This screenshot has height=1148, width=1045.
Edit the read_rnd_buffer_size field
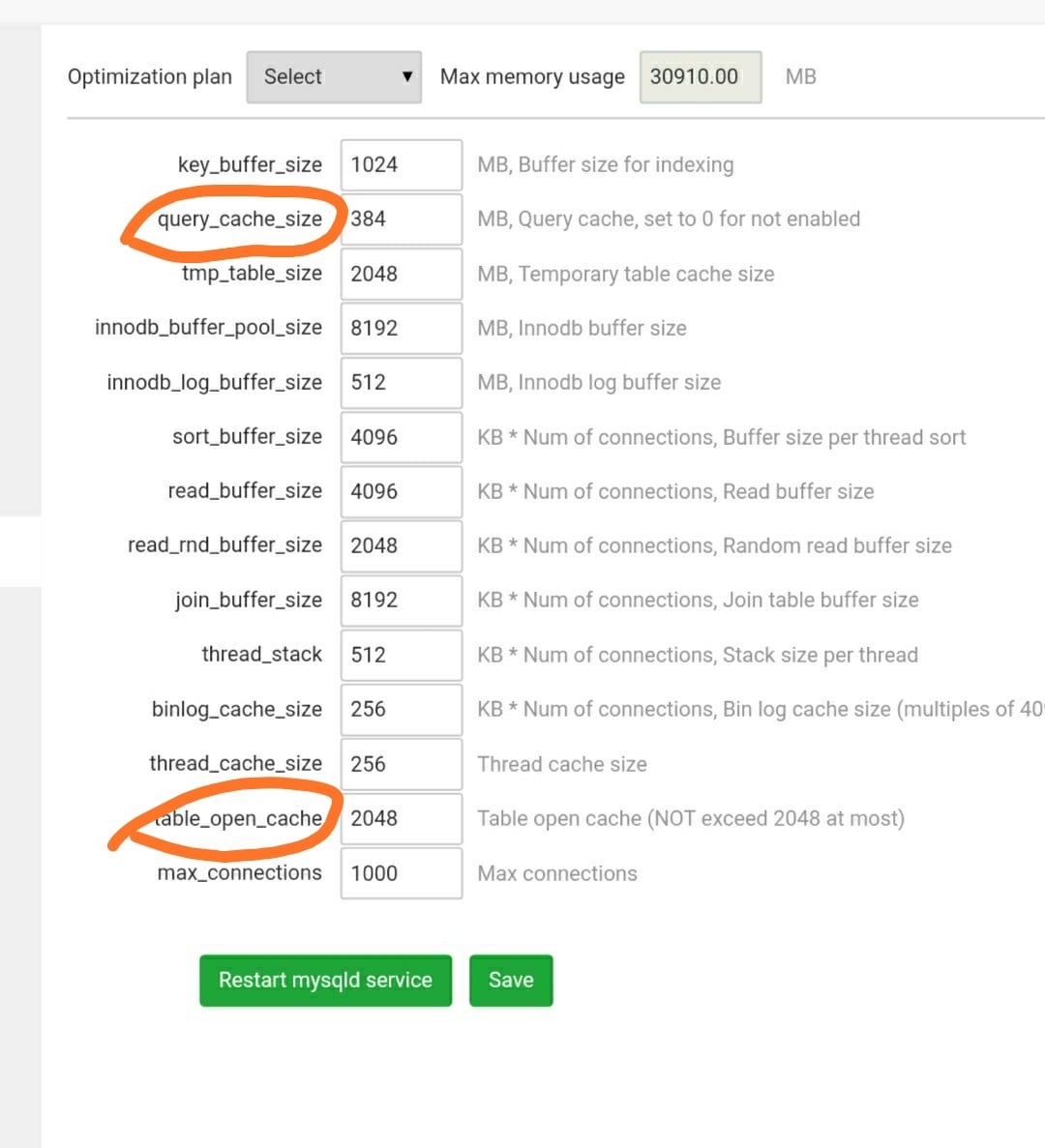coord(401,545)
